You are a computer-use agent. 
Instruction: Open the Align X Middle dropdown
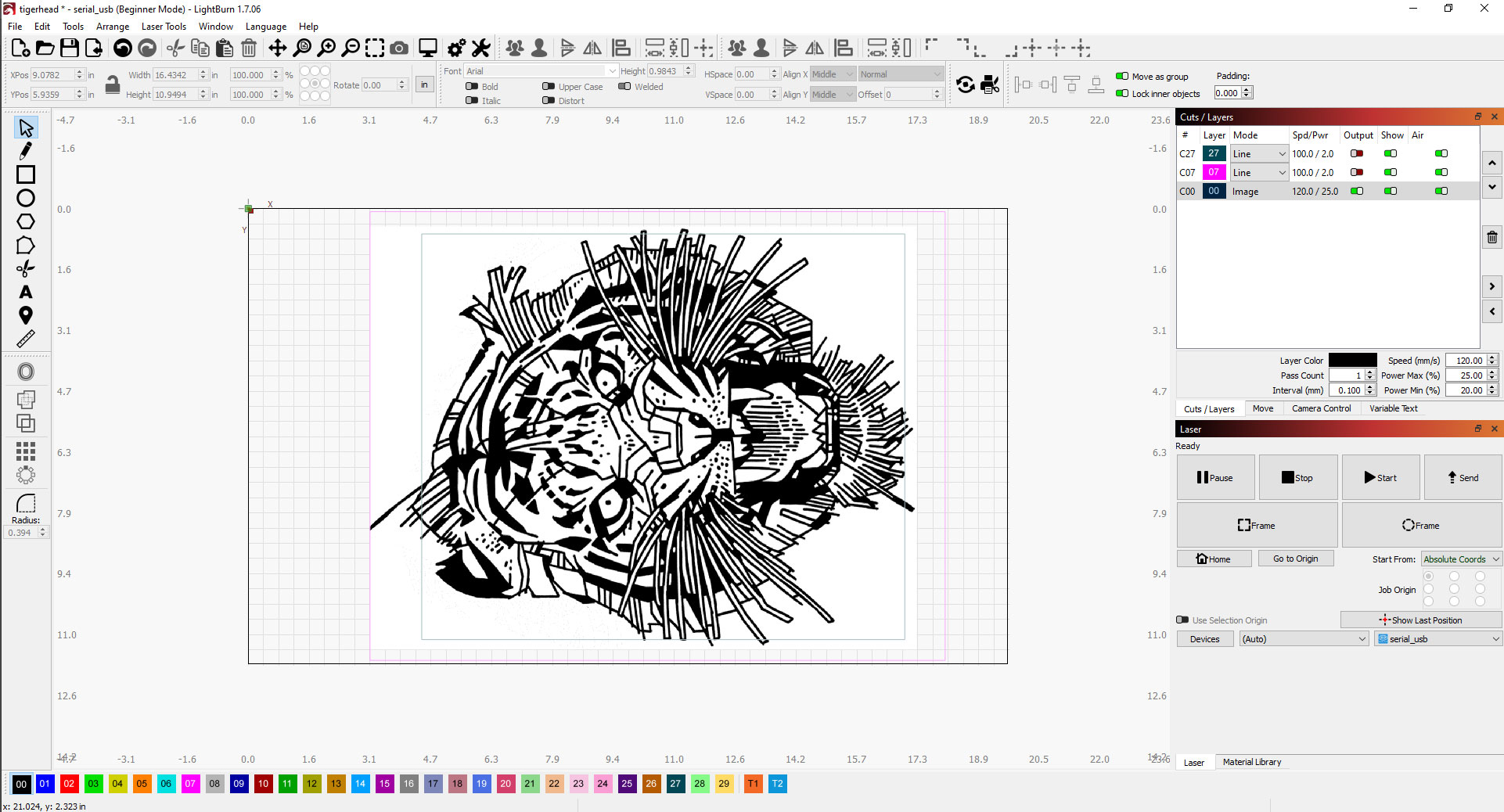832,74
